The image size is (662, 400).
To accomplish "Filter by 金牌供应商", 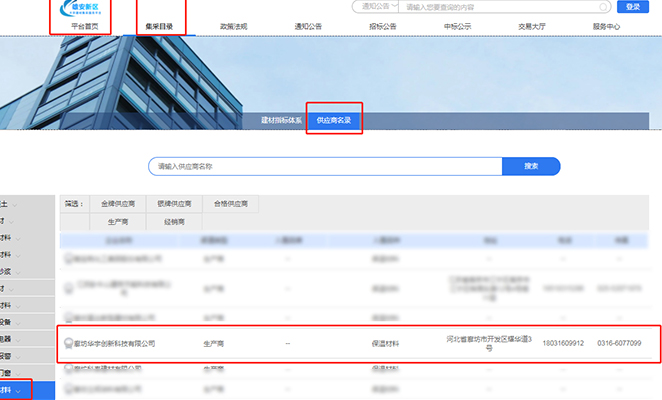I will click(122, 203).
